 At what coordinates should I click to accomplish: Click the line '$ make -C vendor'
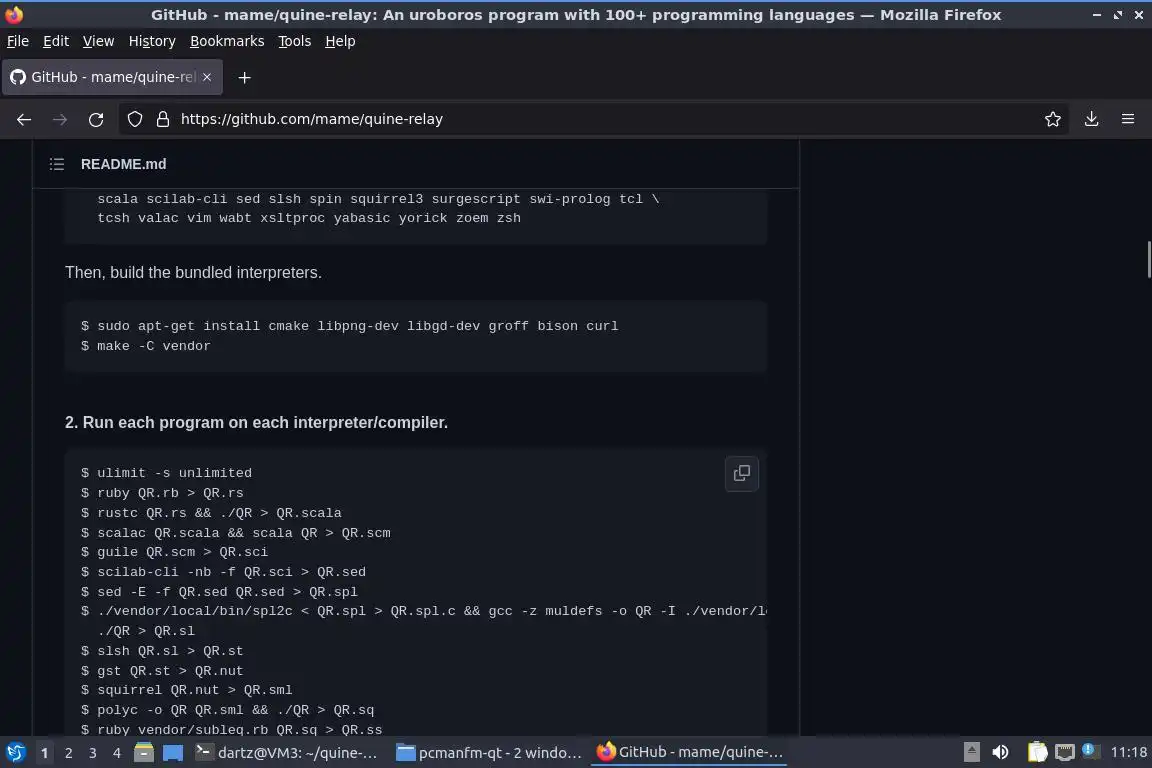tap(145, 345)
